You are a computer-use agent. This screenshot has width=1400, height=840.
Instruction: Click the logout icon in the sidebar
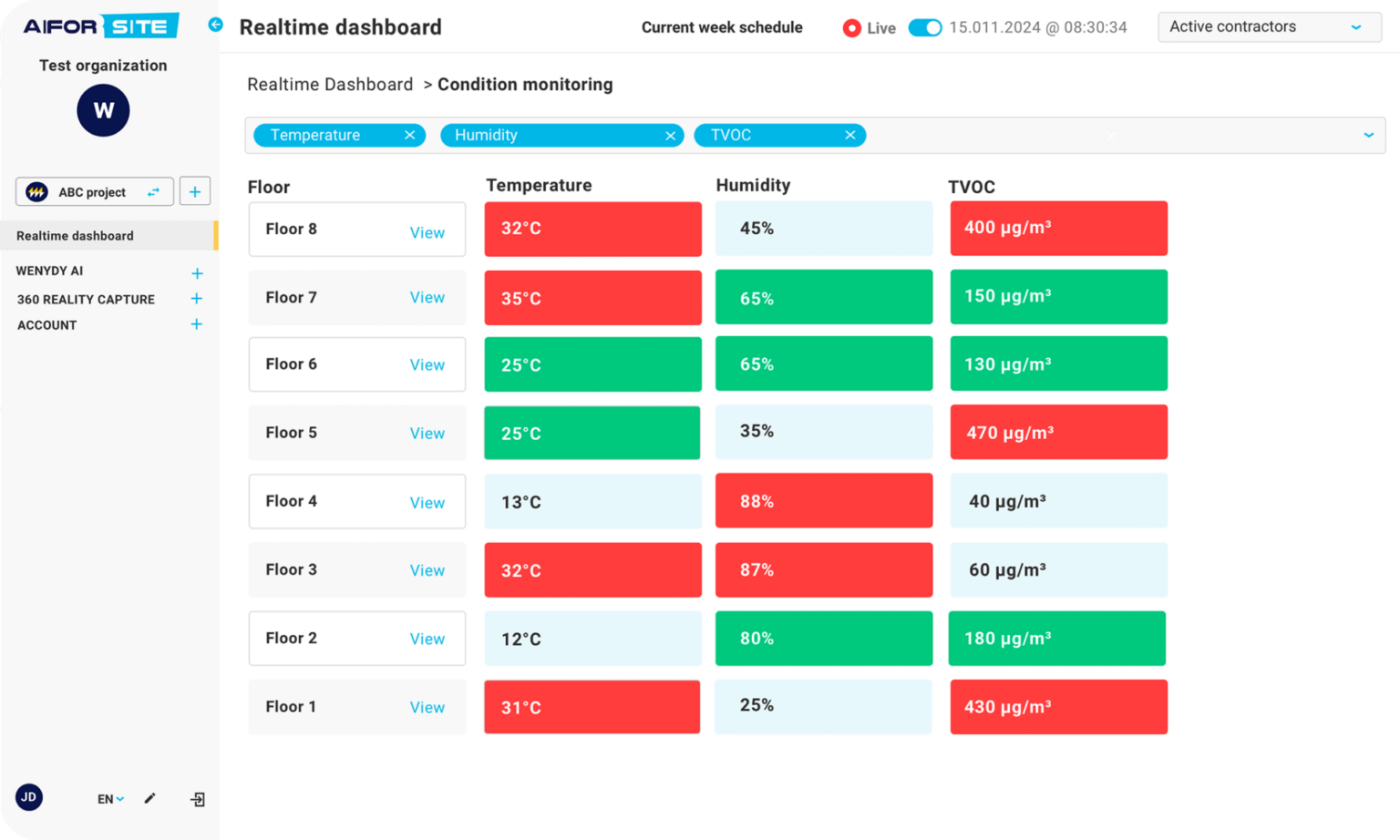198,799
